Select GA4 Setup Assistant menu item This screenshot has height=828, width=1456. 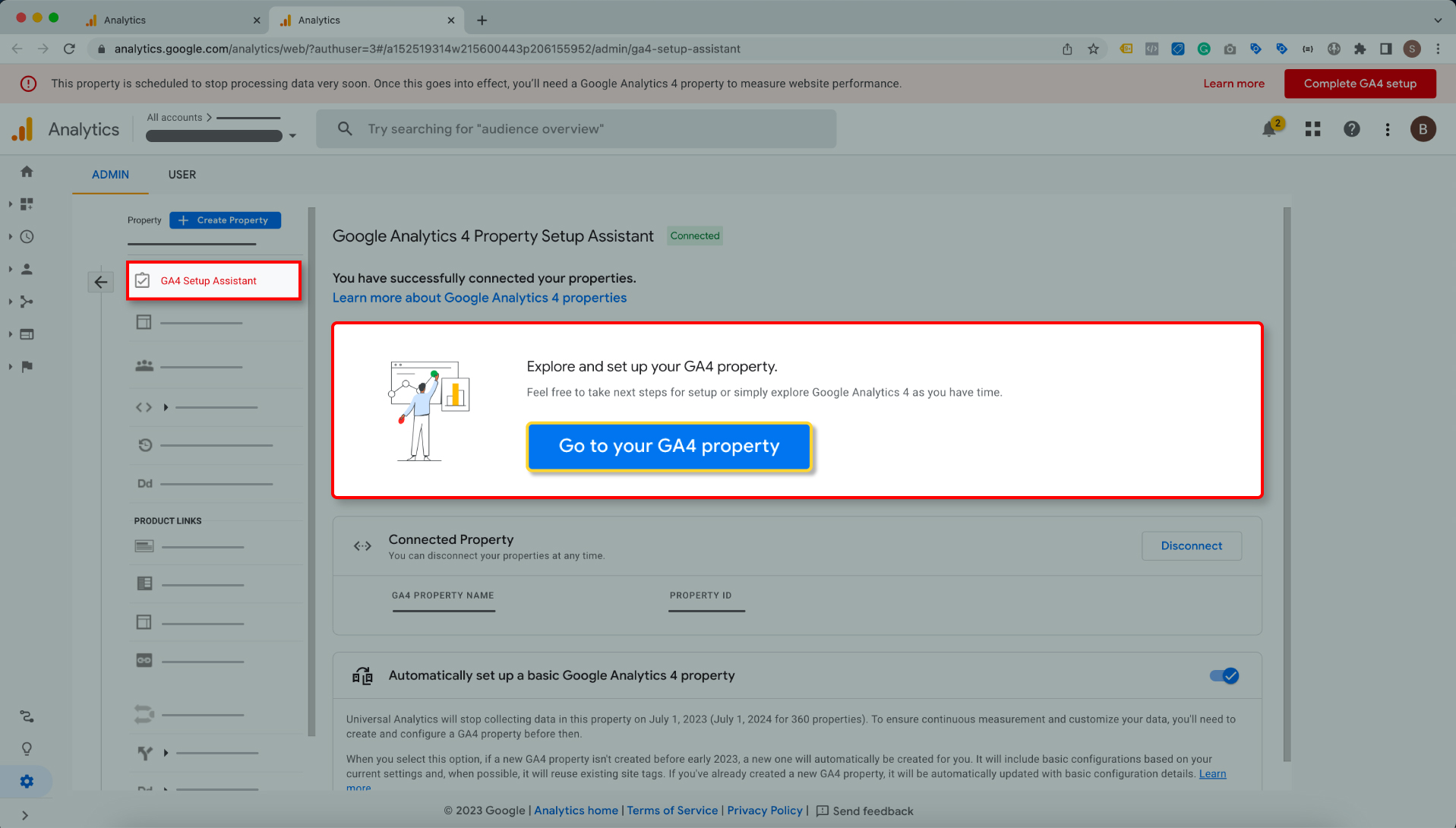(214, 281)
